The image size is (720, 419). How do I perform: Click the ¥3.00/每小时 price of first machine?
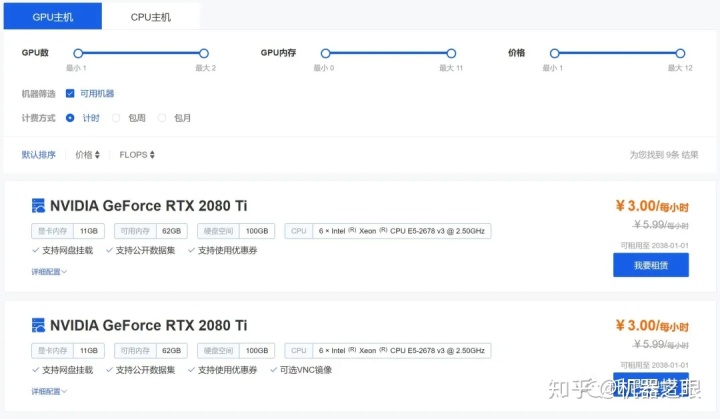click(652, 206)
